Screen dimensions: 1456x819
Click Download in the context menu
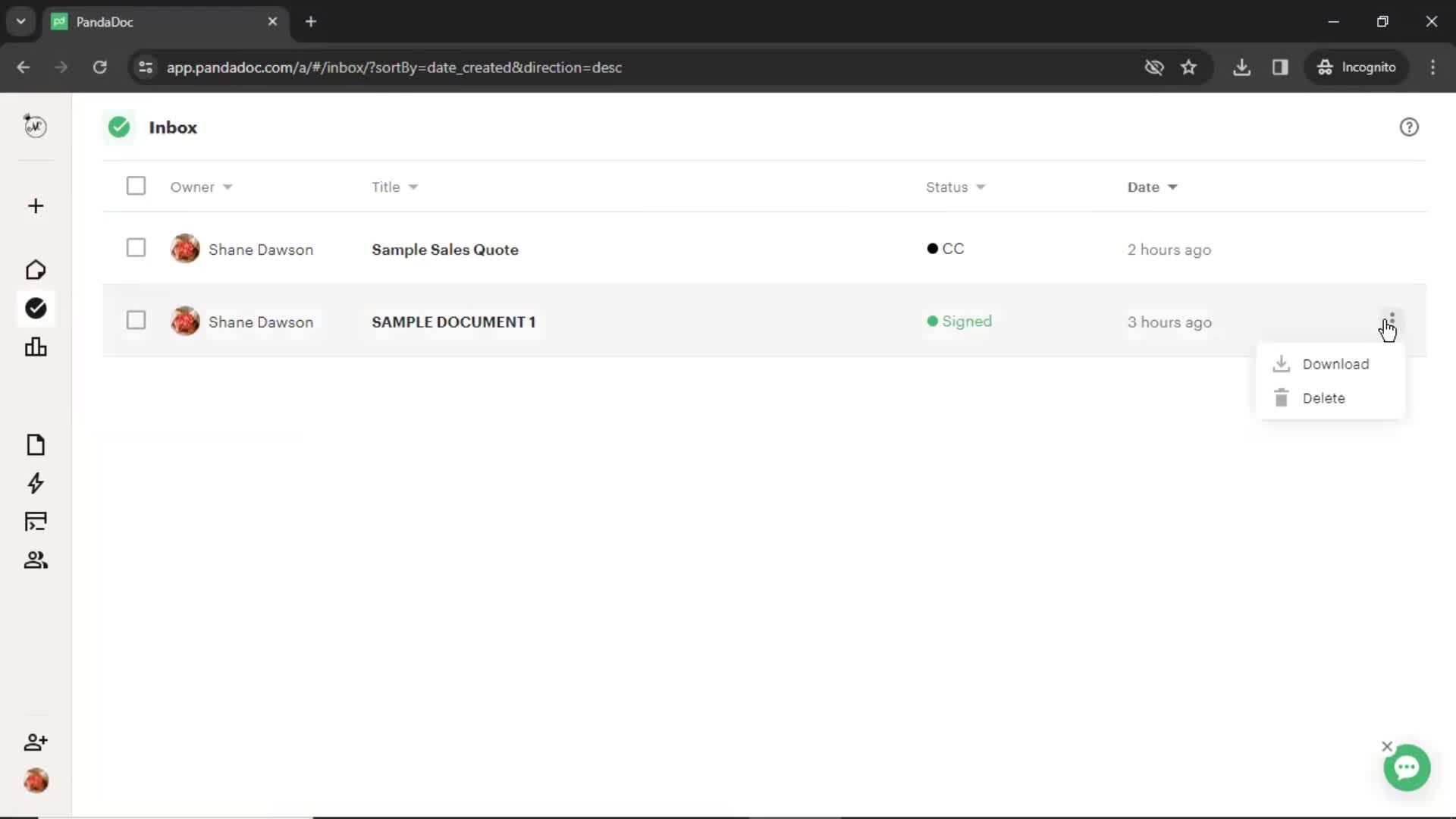[1335, 363]
